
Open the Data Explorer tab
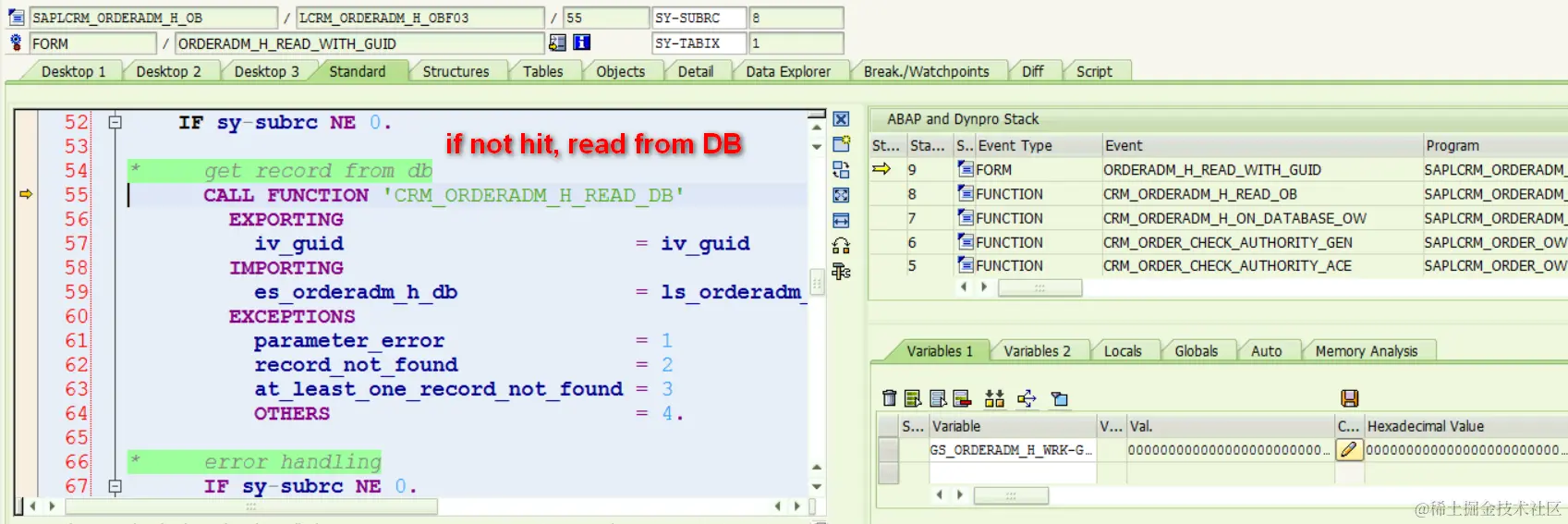pos(788,71)
